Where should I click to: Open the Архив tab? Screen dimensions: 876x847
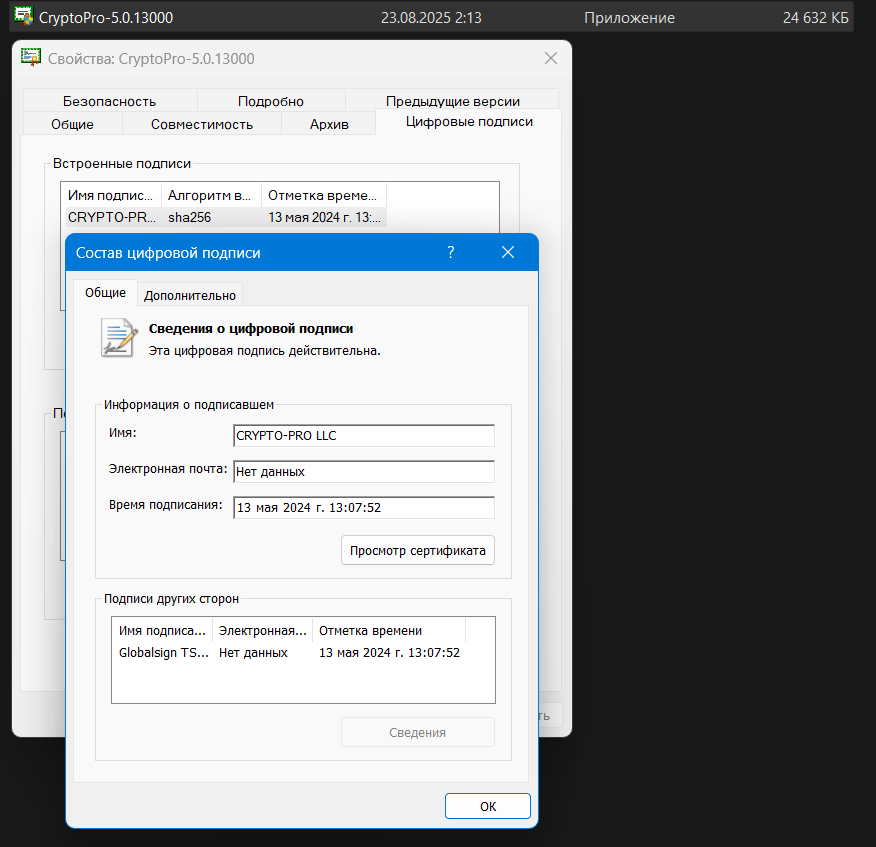[x=329, y=124]
